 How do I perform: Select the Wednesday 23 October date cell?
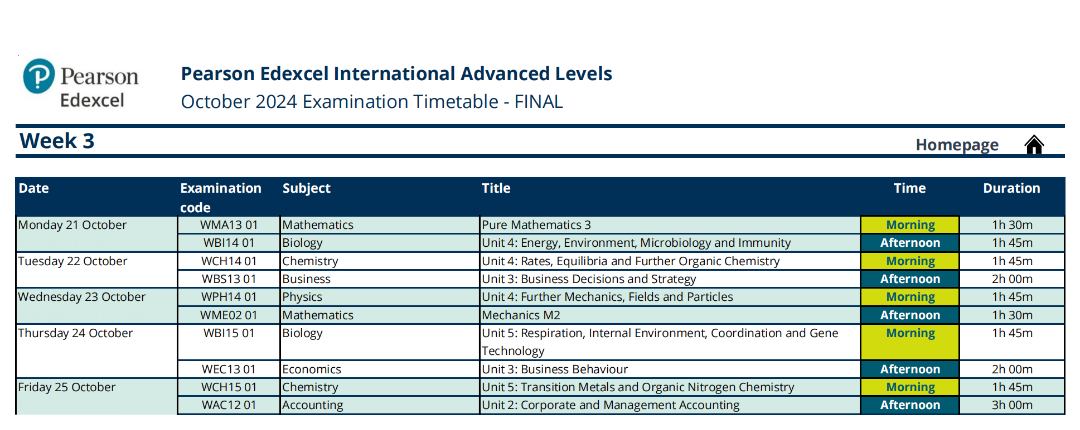(96, 306)
